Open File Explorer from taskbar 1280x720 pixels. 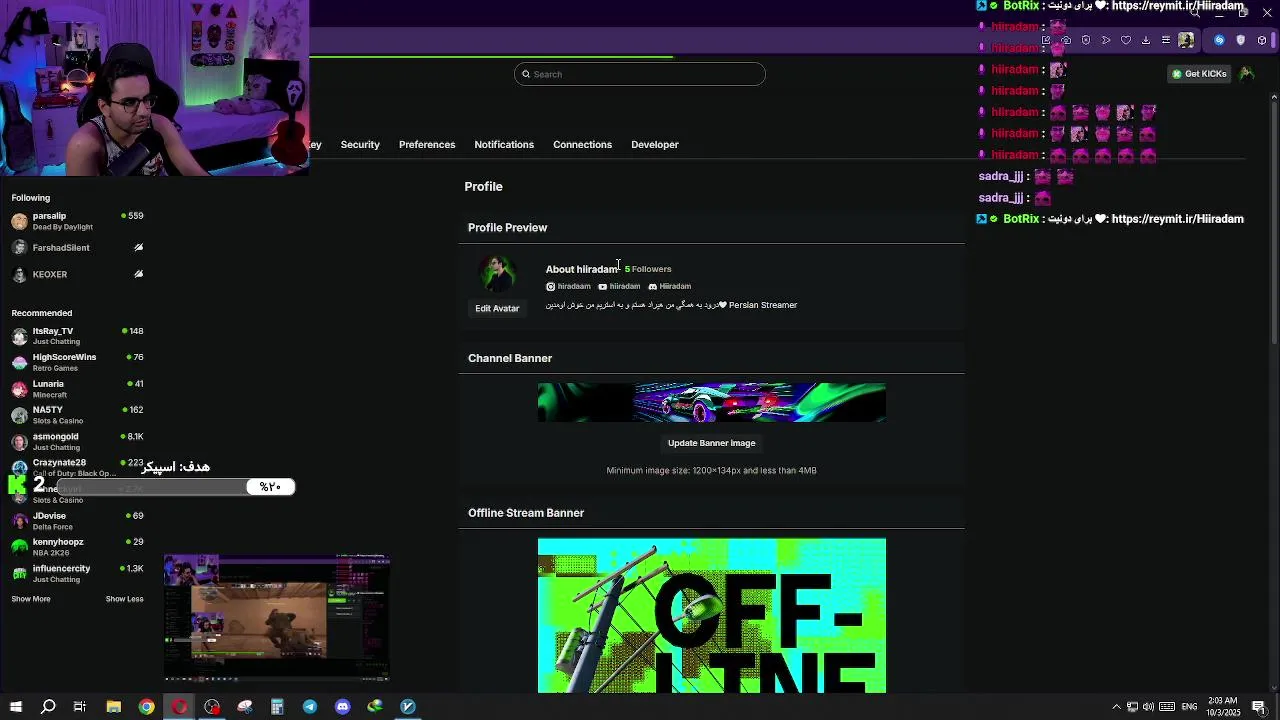coord(113,707)
